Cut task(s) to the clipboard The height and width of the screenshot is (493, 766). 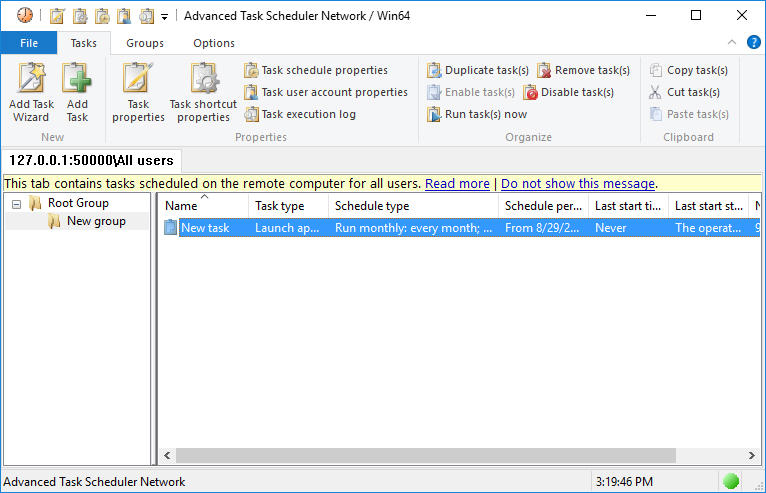(684, 92)
